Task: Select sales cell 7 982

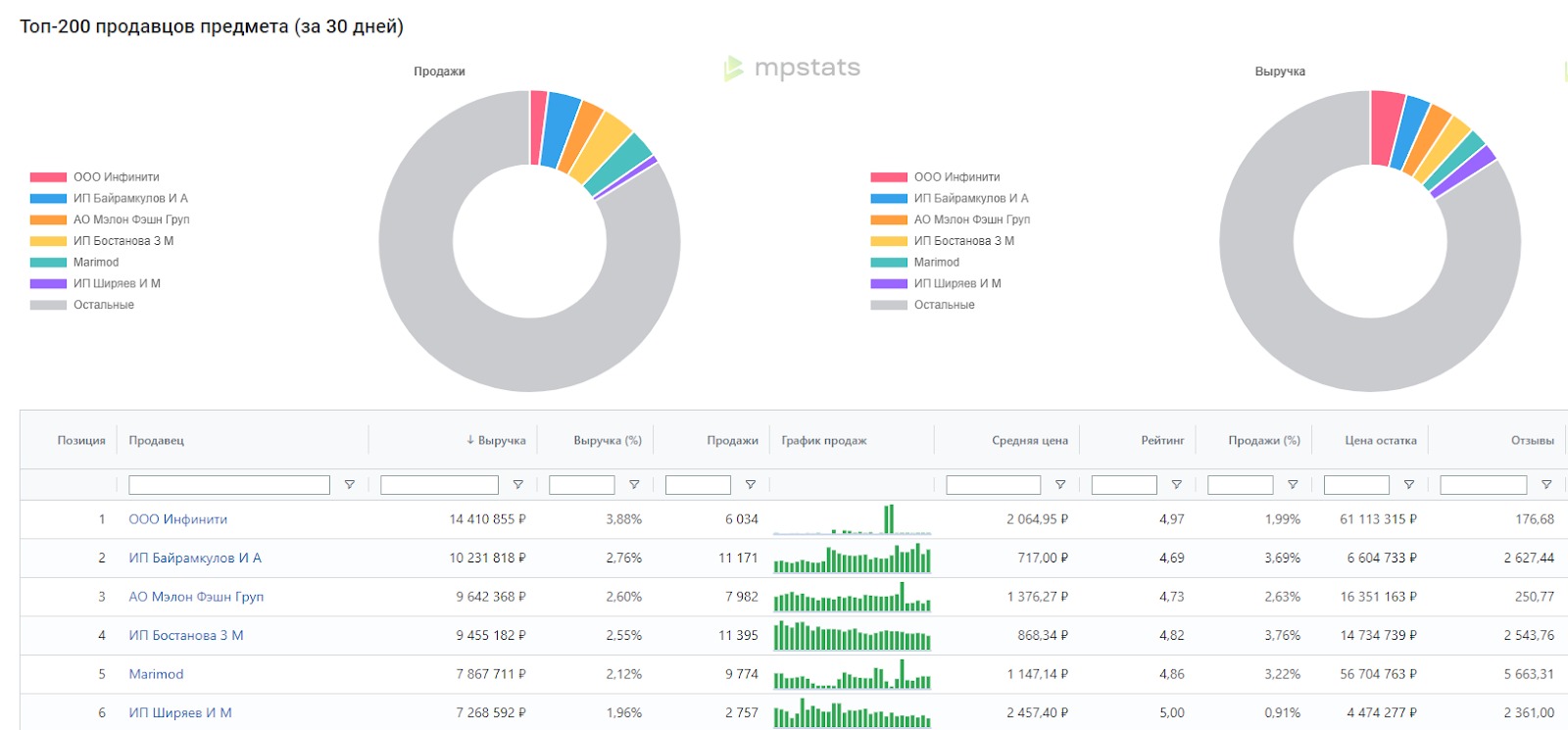Action: tap(742, 597)
